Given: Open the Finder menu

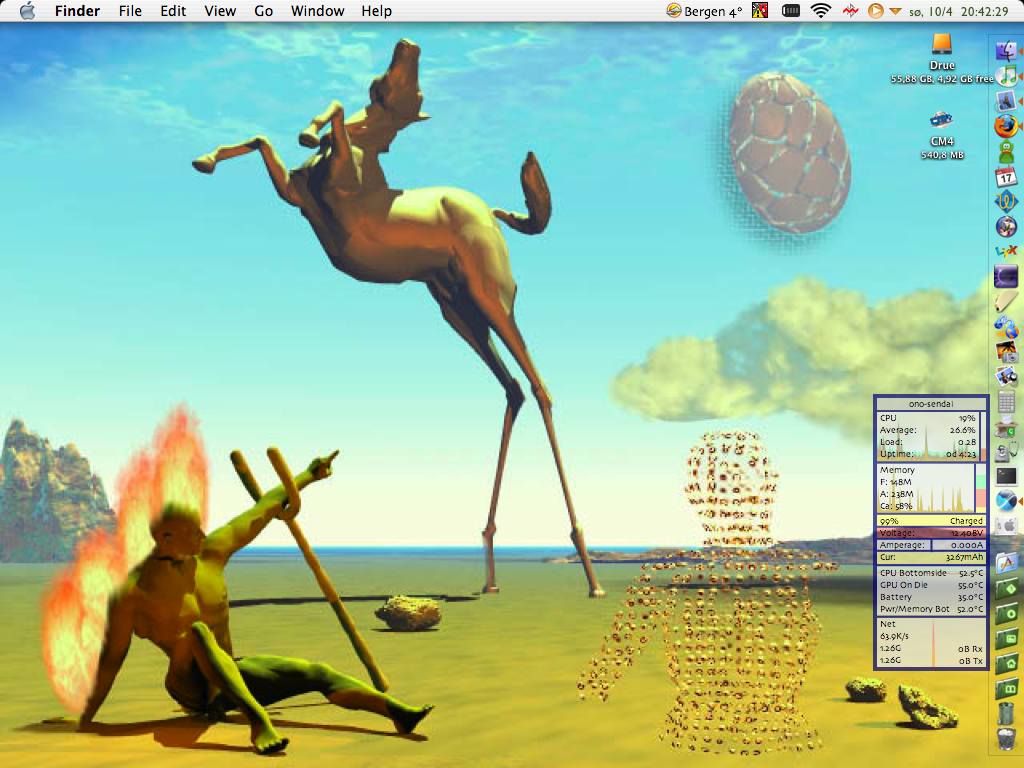Looking at the screenshot, I should (x=77, y=11).
